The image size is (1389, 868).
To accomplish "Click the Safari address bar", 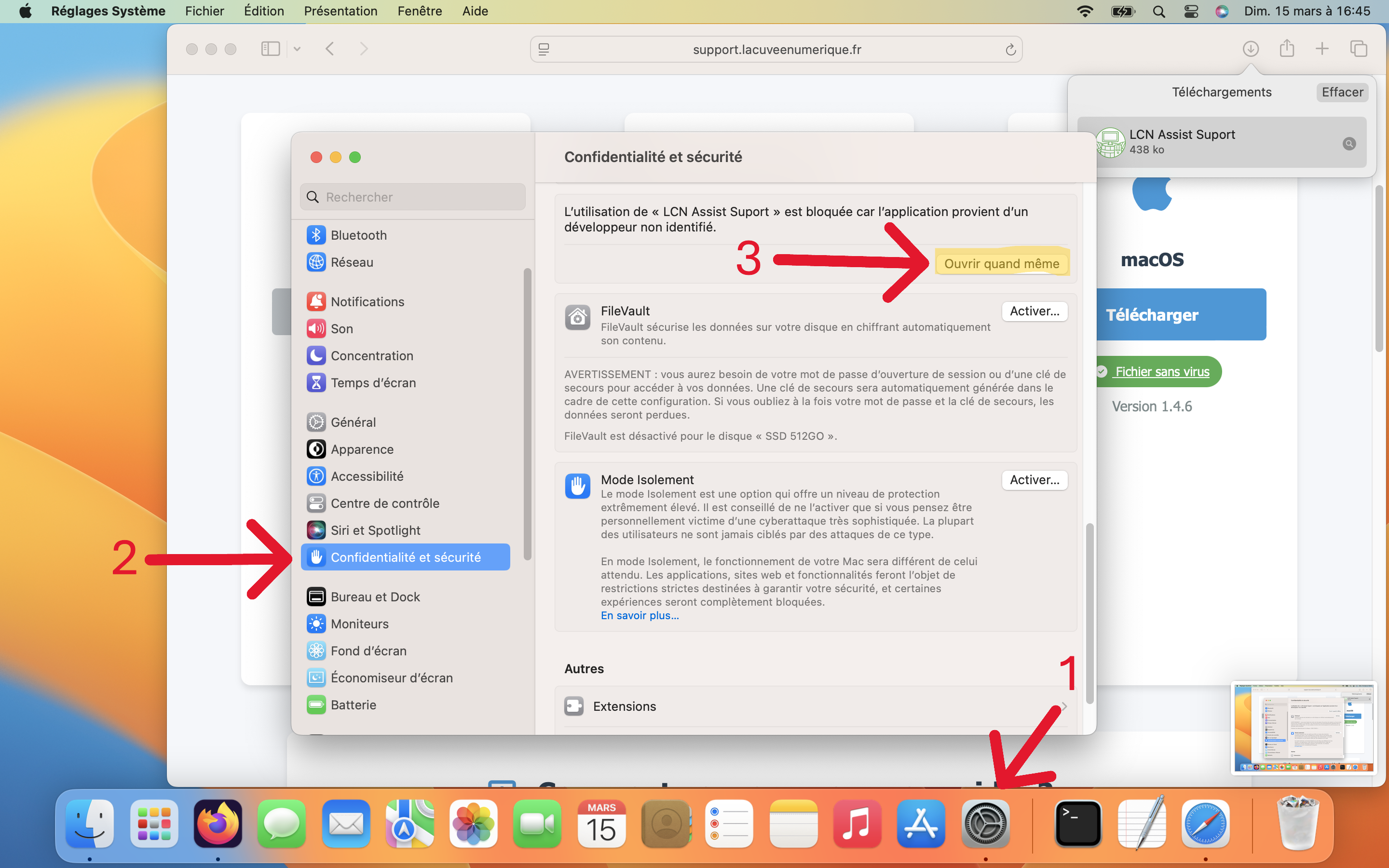I will click(776, 49).
